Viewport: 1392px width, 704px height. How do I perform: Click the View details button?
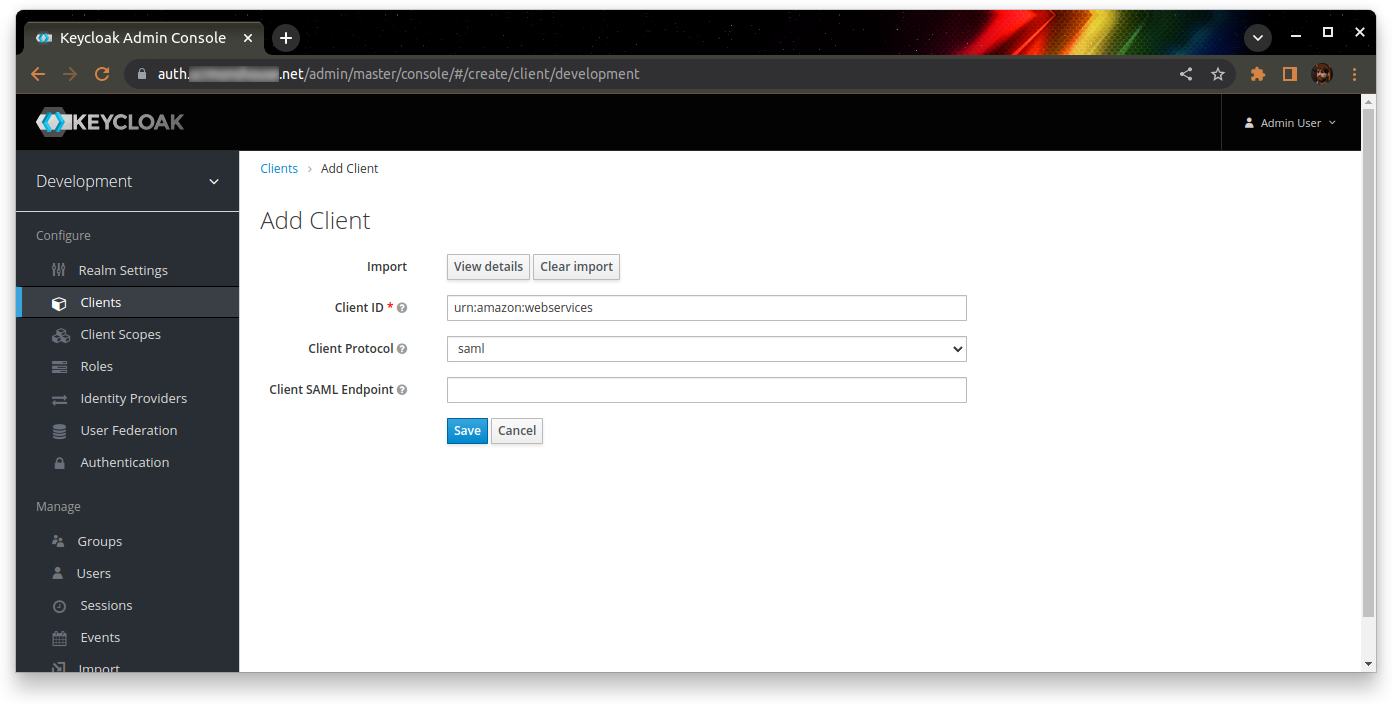tap(488, 267)
